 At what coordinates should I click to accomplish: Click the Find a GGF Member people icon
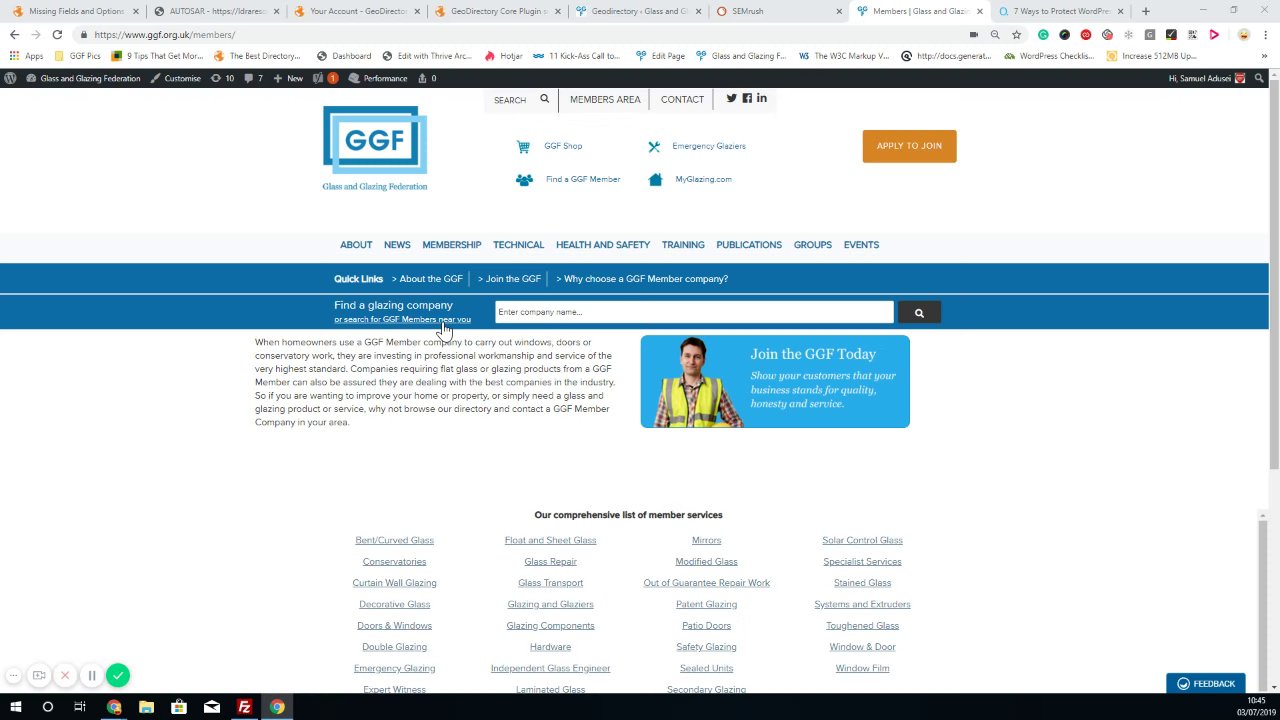pos(524,180)
